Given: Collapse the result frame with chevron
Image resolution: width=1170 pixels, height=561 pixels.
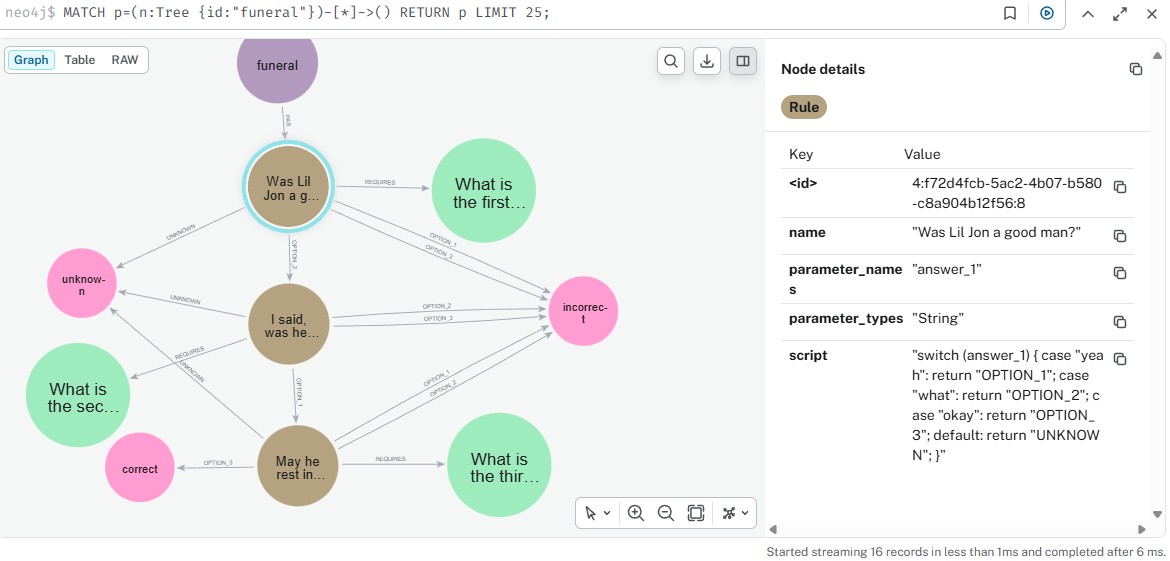Looking at the screenshot, I should 1088,14.
